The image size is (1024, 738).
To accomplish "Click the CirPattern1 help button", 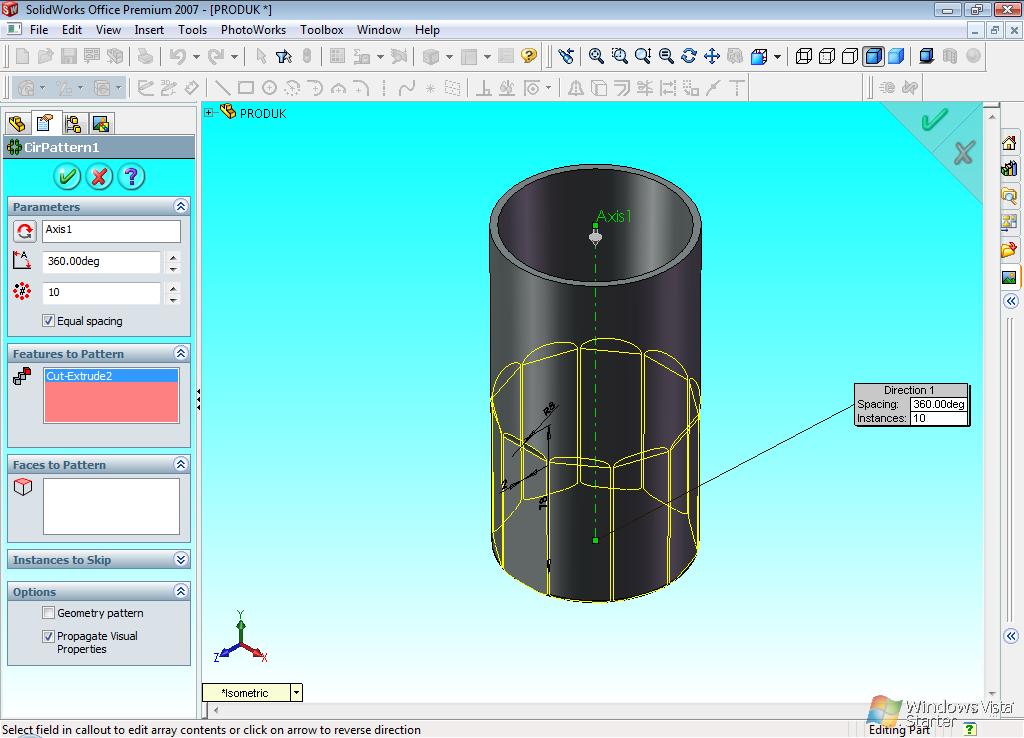I will [131, 176].
